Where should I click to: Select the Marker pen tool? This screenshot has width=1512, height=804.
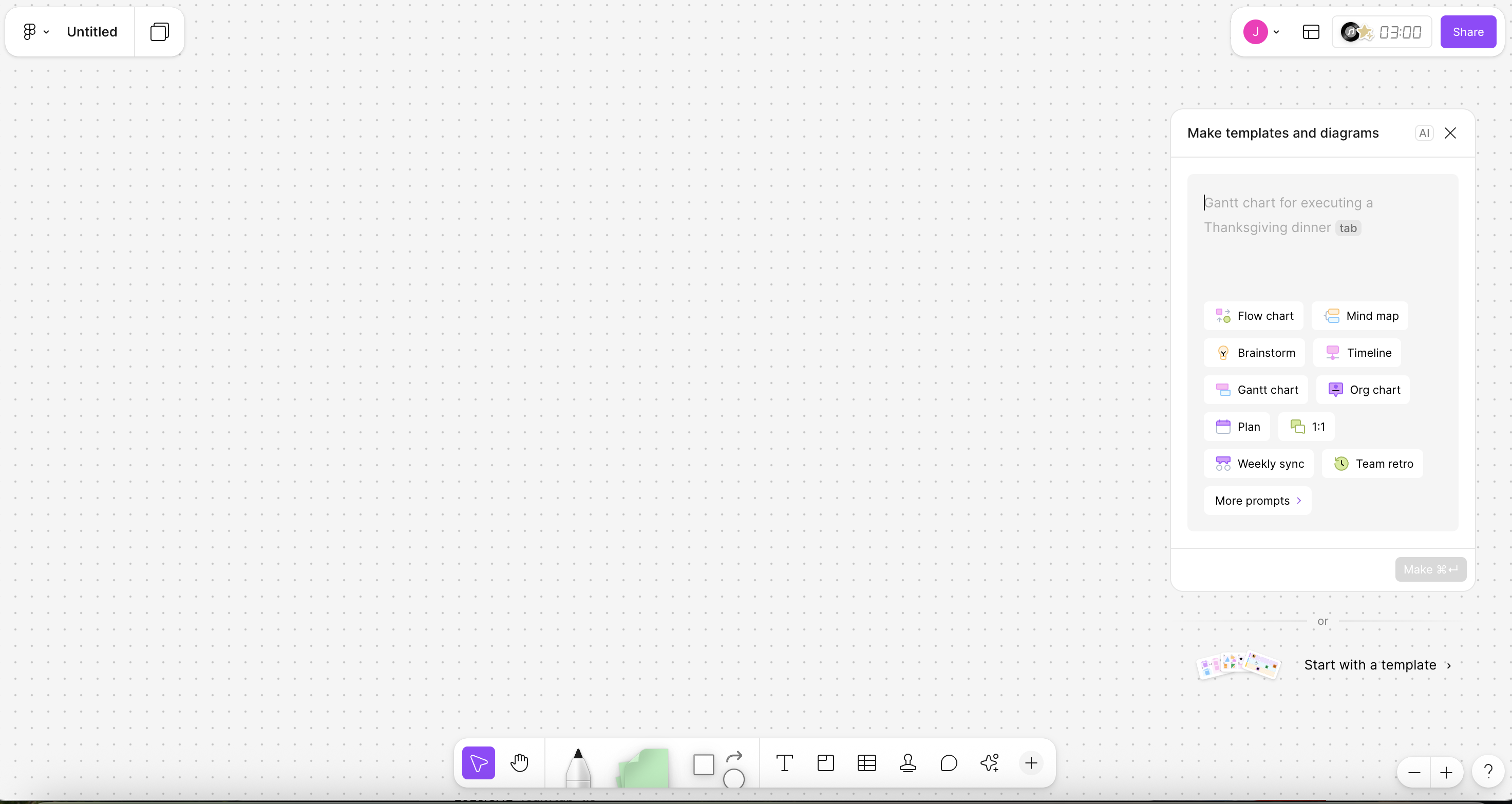click(x=578, y=767)
